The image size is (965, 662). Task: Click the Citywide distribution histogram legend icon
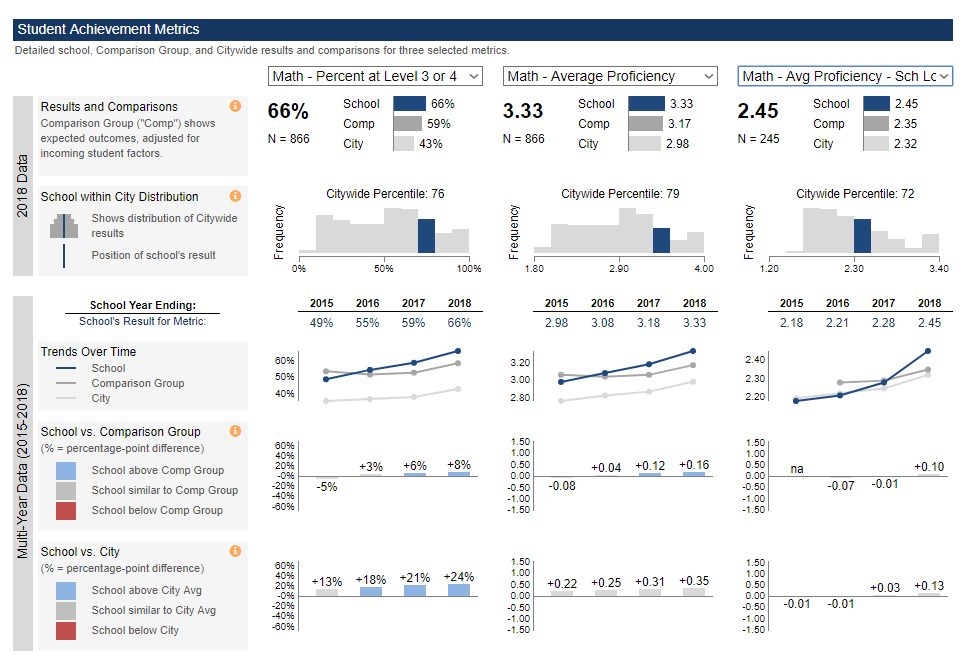pos(64,226)
